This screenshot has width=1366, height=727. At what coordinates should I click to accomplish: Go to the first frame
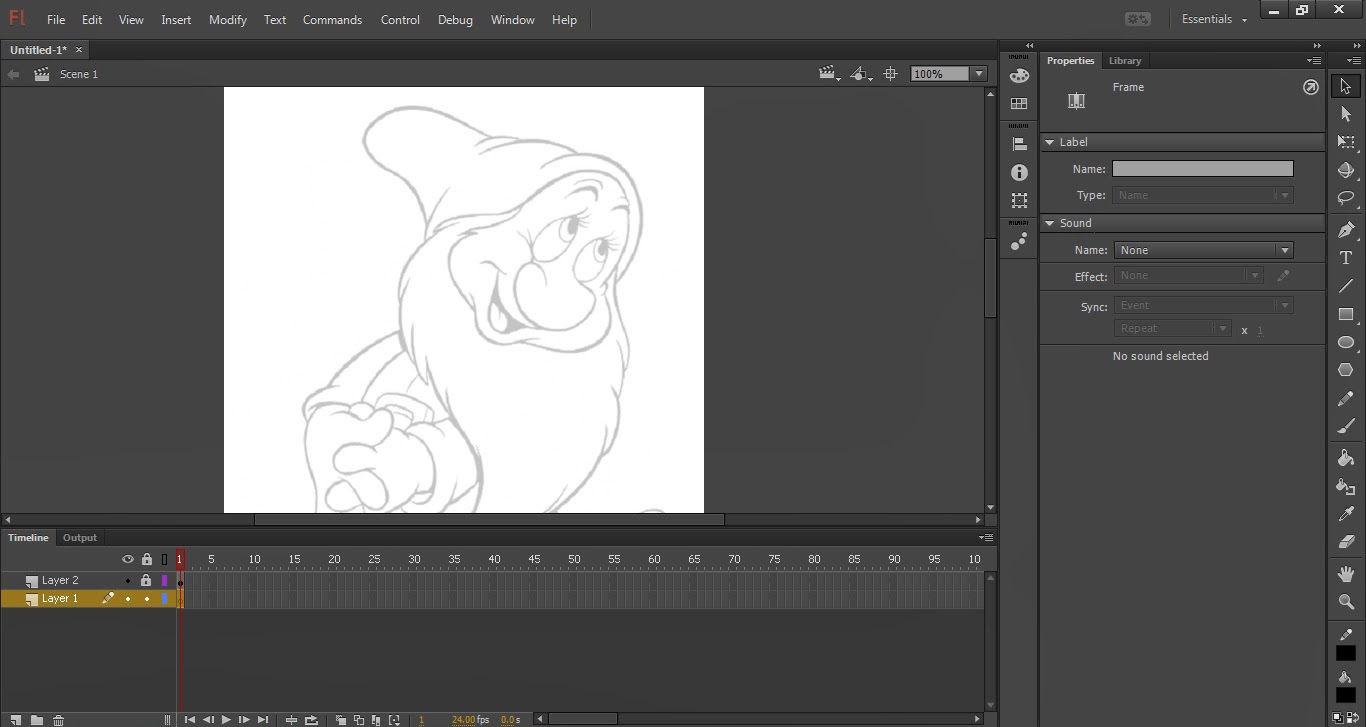(189, 720)
